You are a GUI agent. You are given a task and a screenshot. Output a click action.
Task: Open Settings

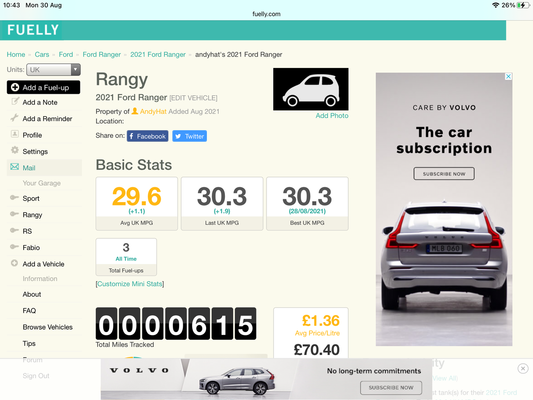(x=35, y=151)
